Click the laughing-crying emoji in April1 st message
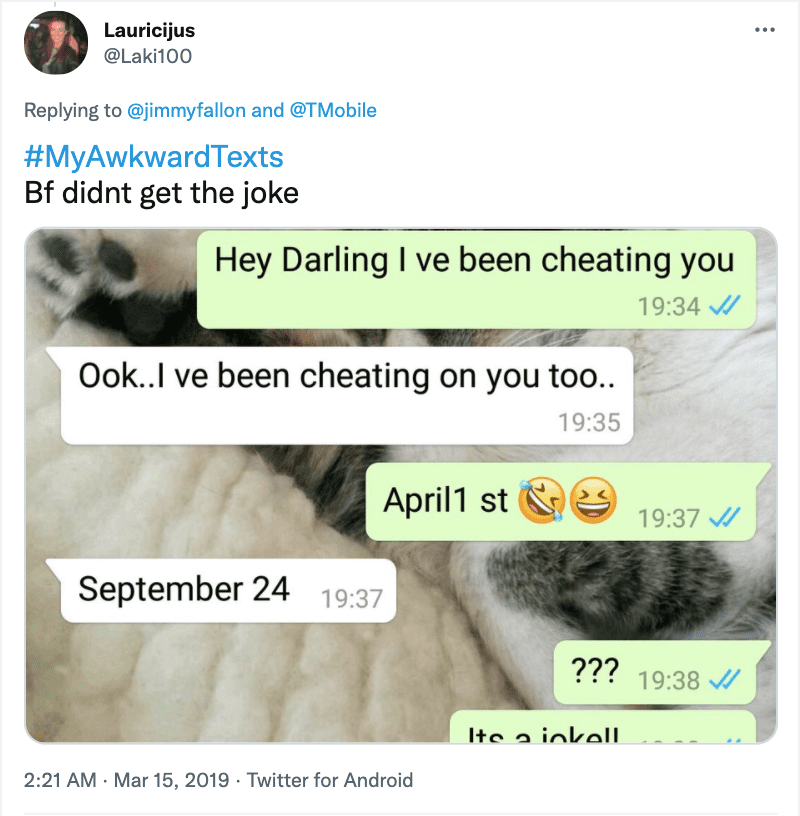The width and height of the screenshot is (800, 816). tap(541, 500)
